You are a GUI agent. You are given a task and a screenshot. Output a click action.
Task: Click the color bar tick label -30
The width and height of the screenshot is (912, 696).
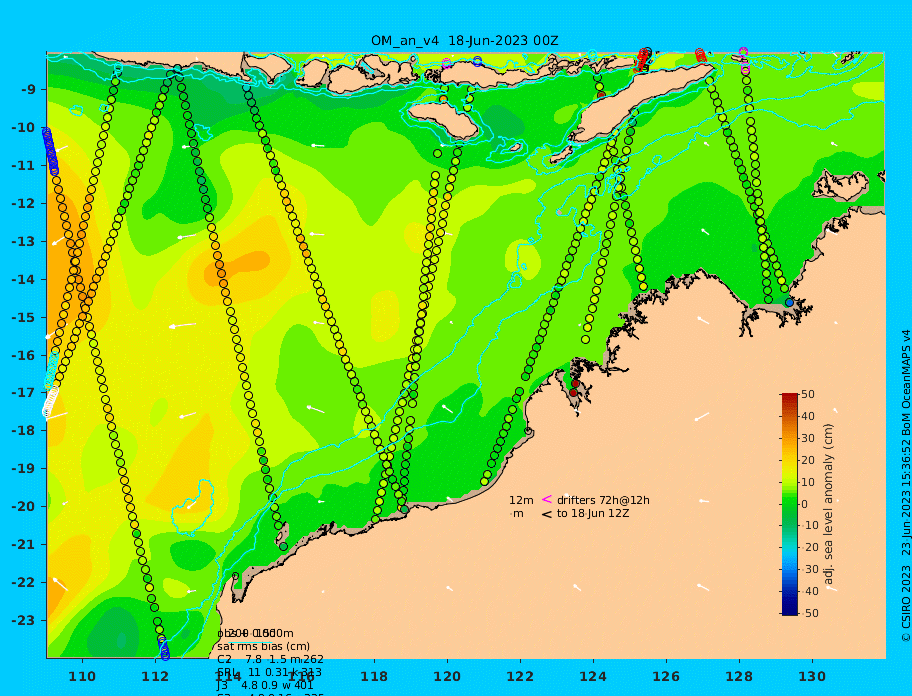tap(810, 569)
